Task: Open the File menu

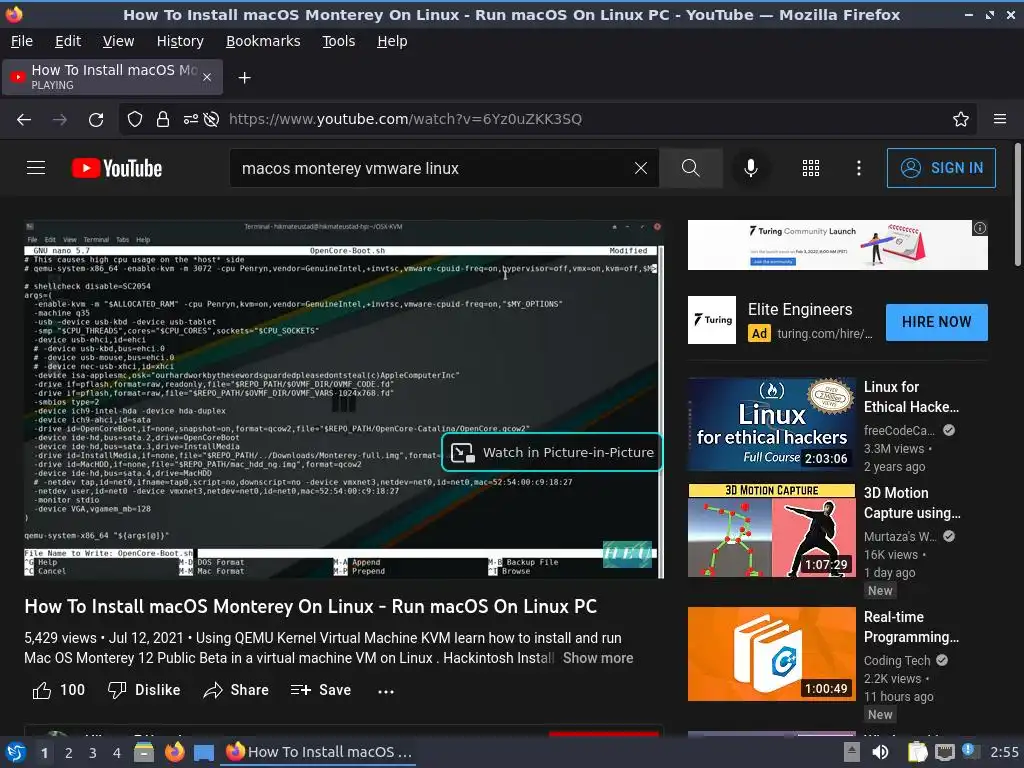Action: click(x=22, y=41)
